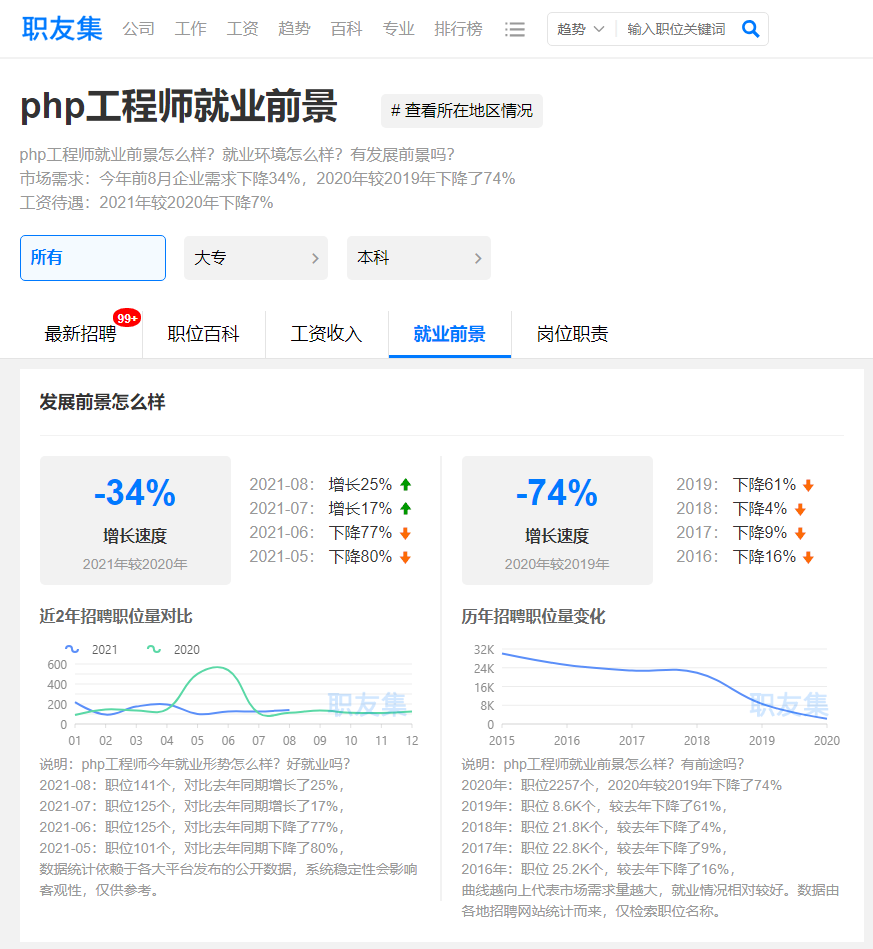The image size is (873, 949).
Task: Click the 查看所在地区情况 button
Action: tap(462, 111)
